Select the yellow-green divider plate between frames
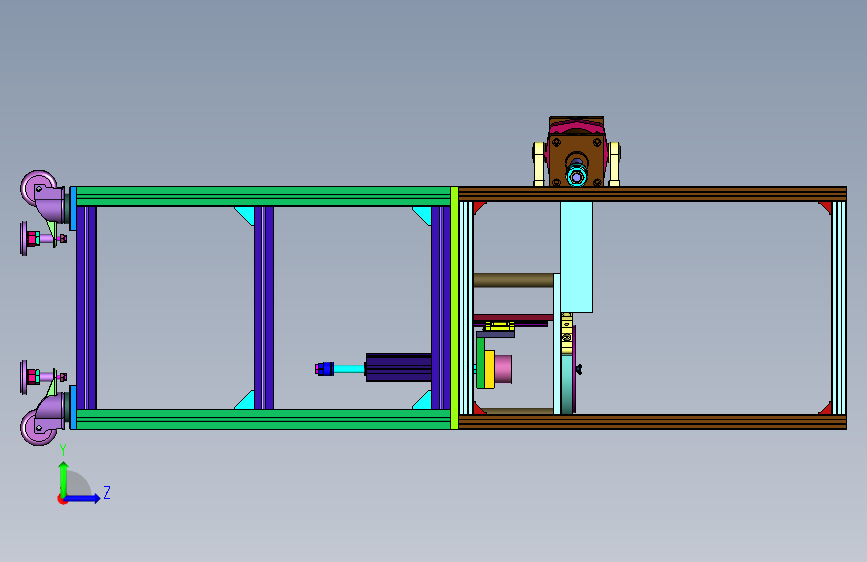Screen dimensions: 867x562 pos(455,308)
